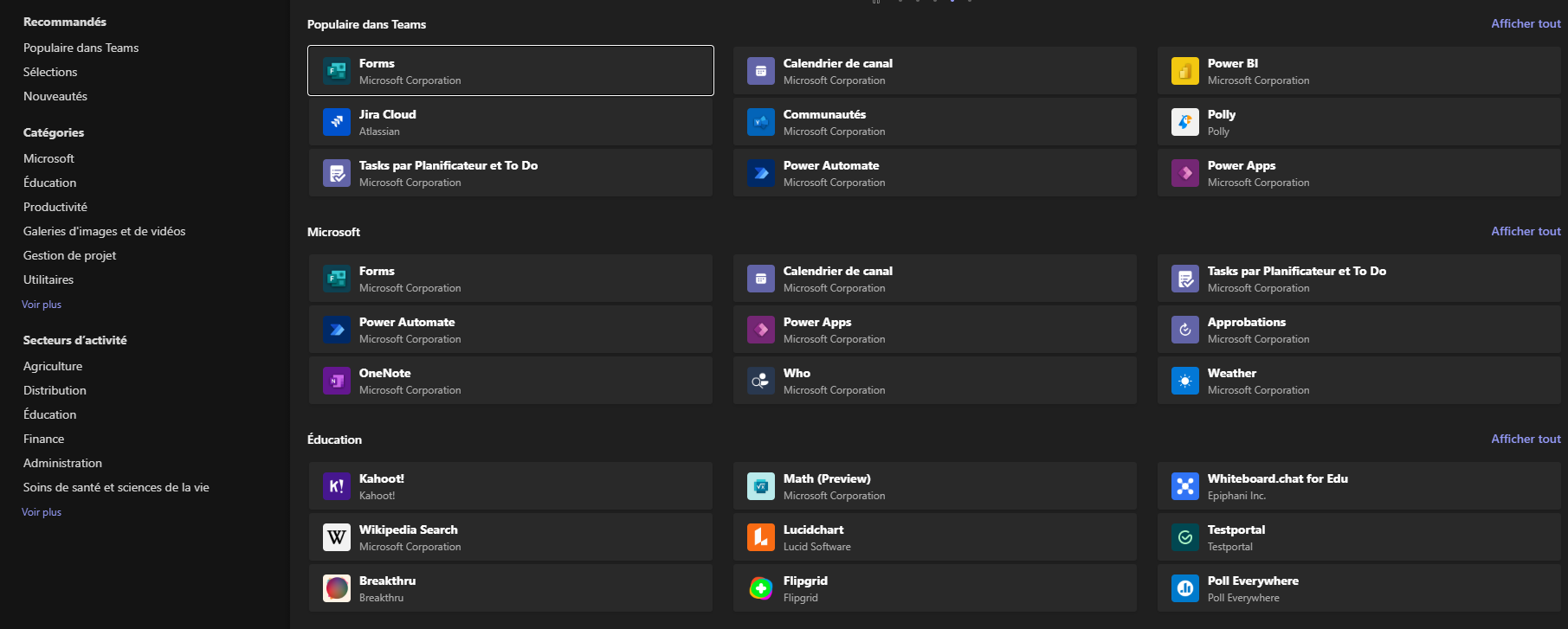1568x629 pixels.
Task: Click the Whiteboard.chat for Edu icon
Action: click(x=1185, y=486)
